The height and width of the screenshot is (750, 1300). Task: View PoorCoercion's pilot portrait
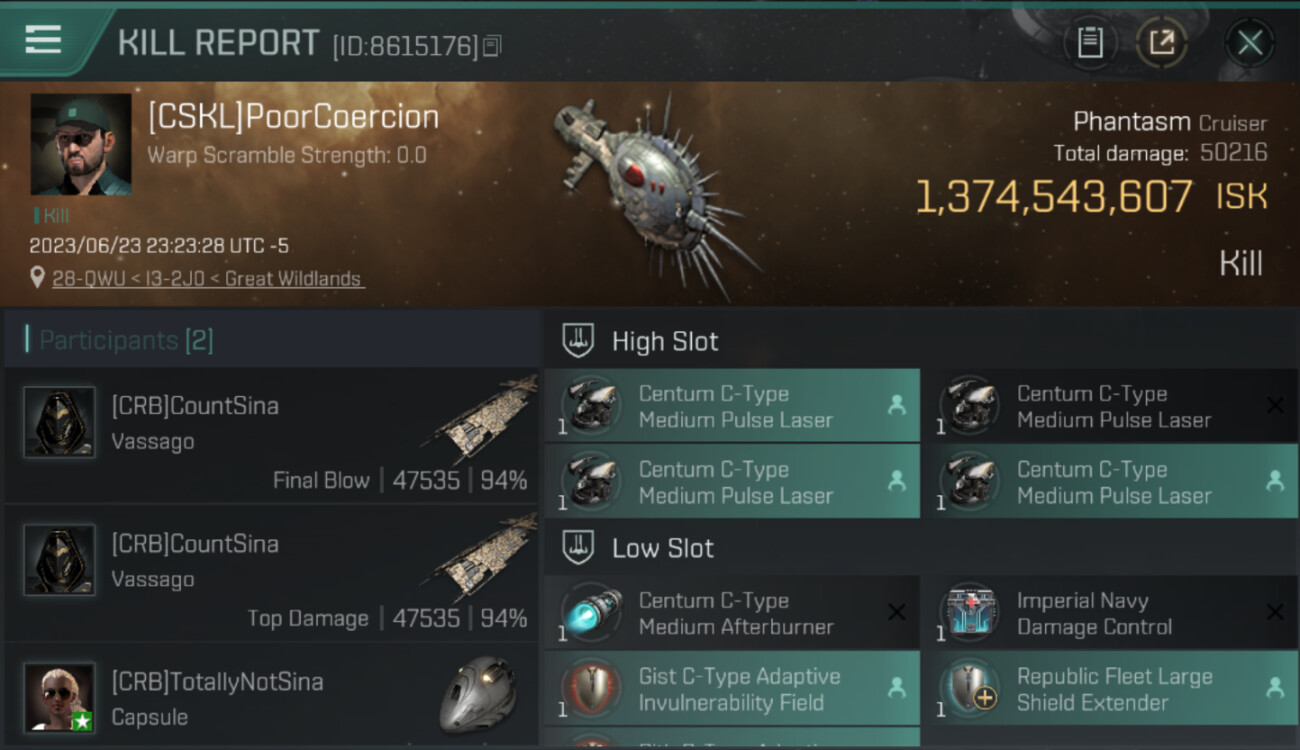tap(81, 144)
